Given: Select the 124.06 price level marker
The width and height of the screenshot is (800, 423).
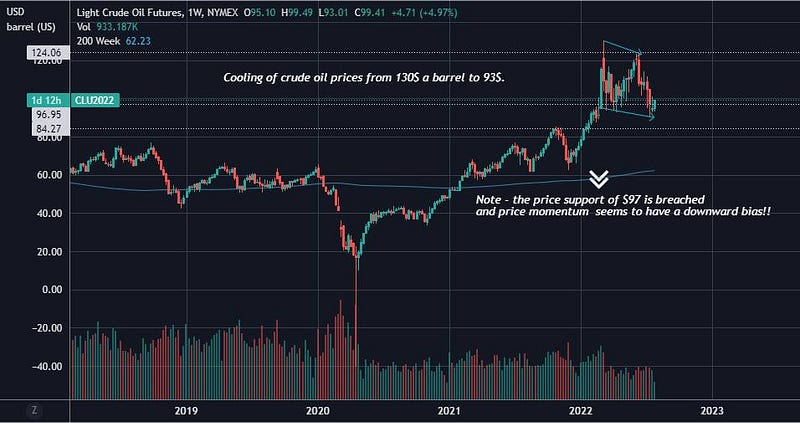Looking at the screenshot, I should coord(46,52).
